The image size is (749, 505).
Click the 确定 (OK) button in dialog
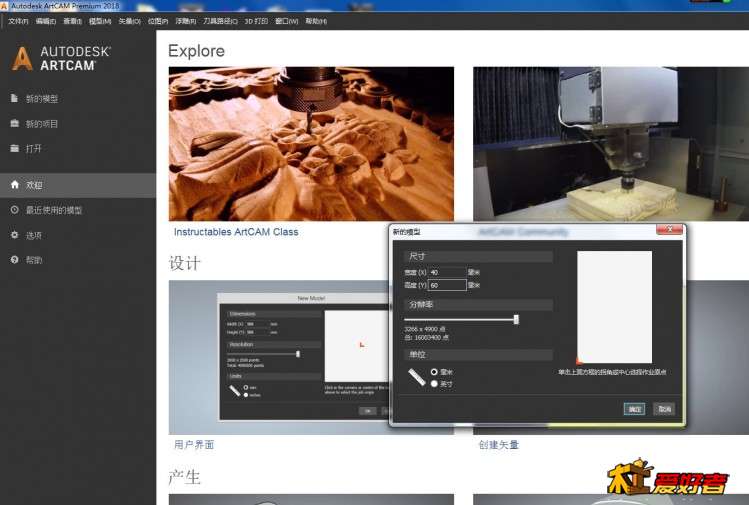click(634, 409)
